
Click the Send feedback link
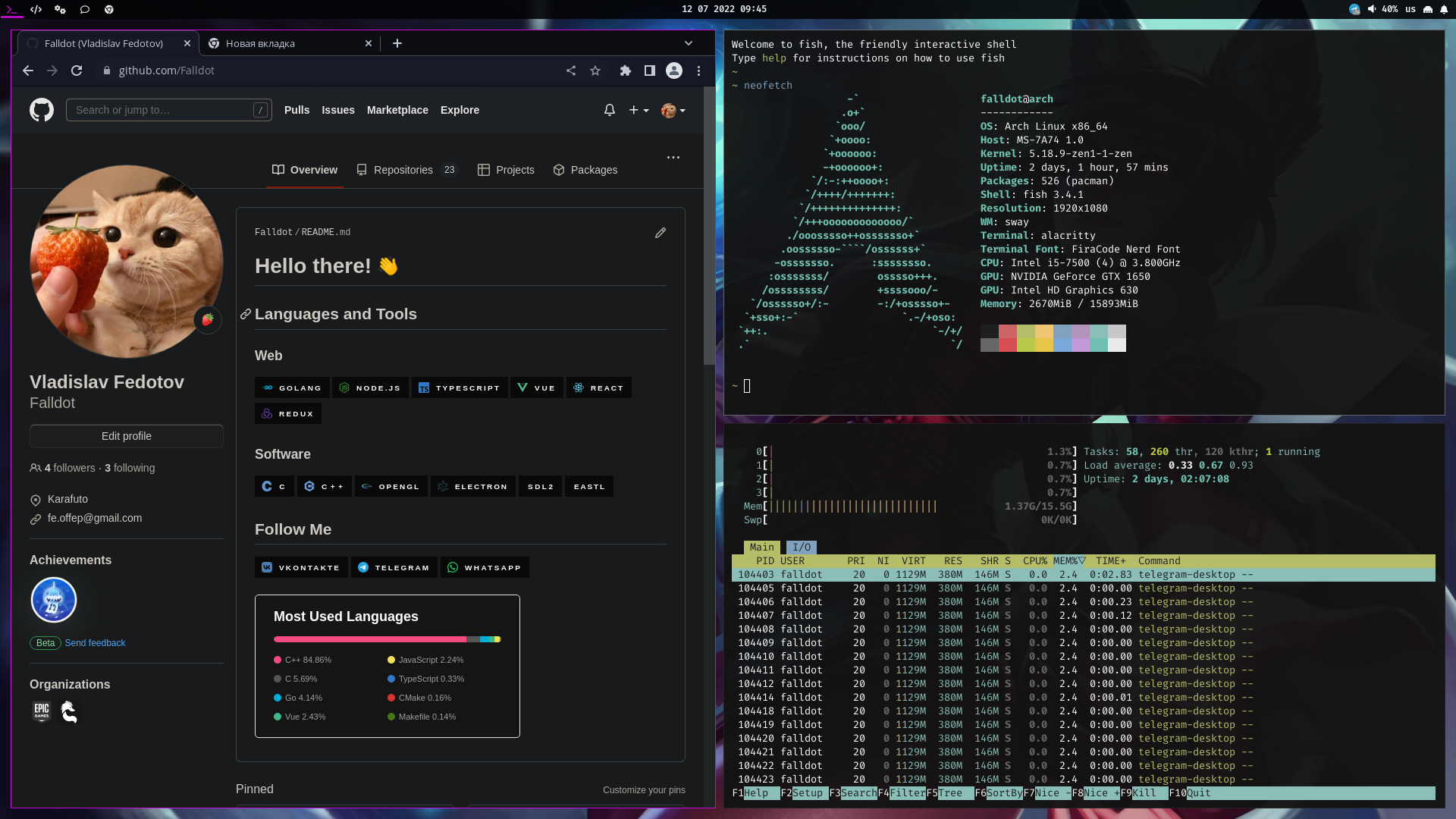[x=95, y=643]
